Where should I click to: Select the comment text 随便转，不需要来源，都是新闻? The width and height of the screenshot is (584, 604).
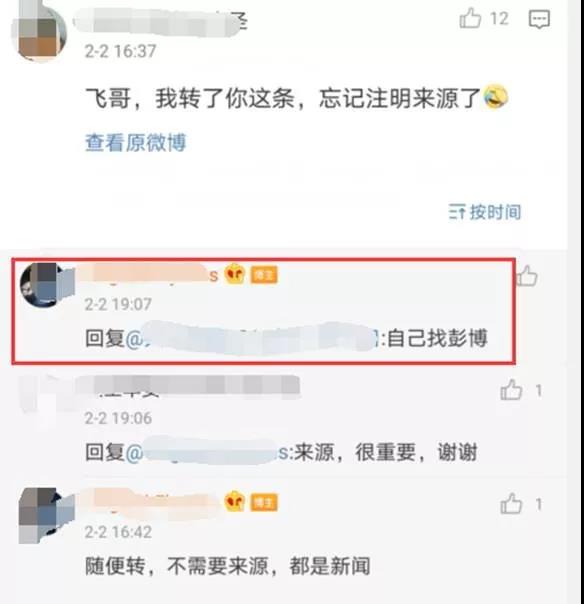[x=228, y=566]
